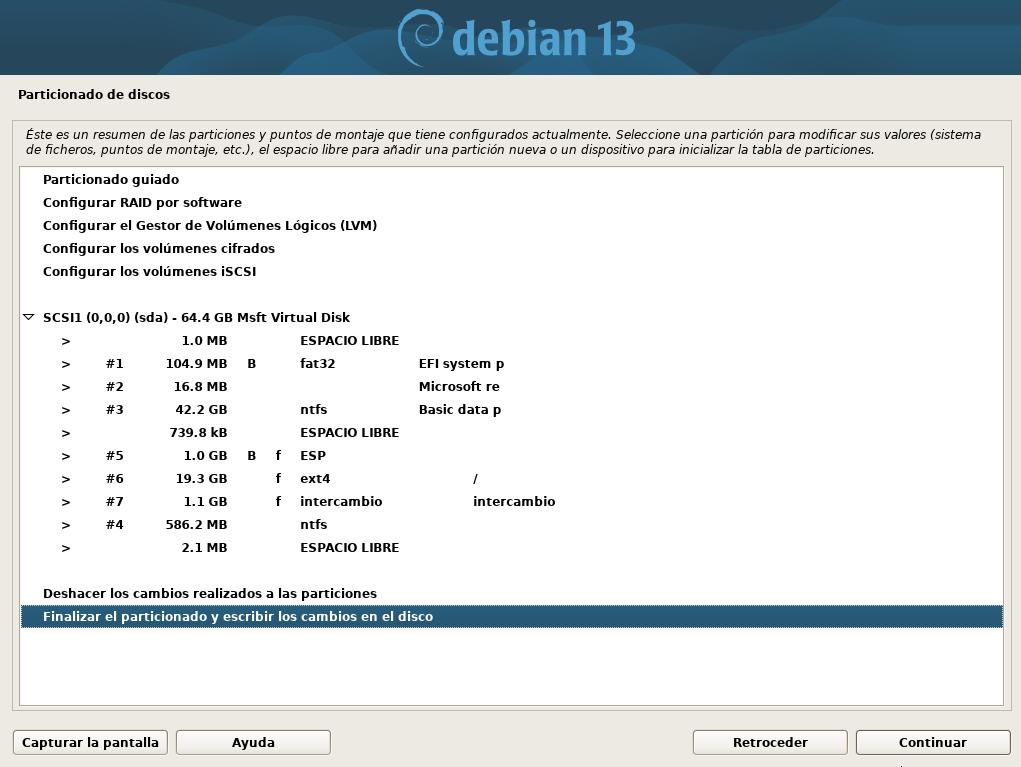Open the Ayuda help button
This screenshot has width=1021, height=767.
tap(253, 742)
